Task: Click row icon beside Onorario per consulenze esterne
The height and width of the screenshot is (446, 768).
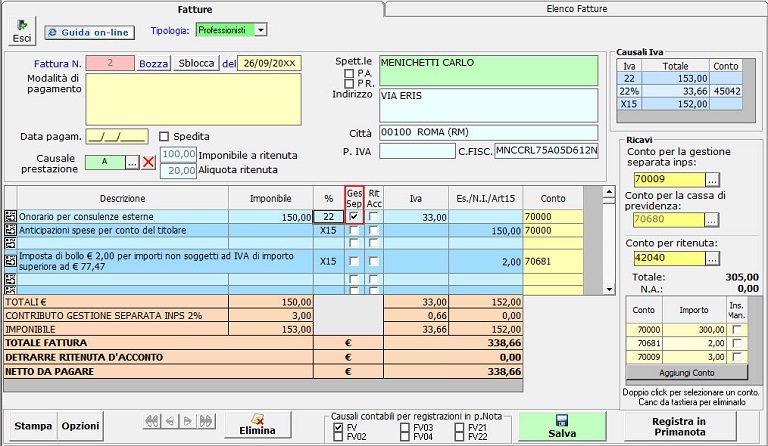Action: click(11, 216)
